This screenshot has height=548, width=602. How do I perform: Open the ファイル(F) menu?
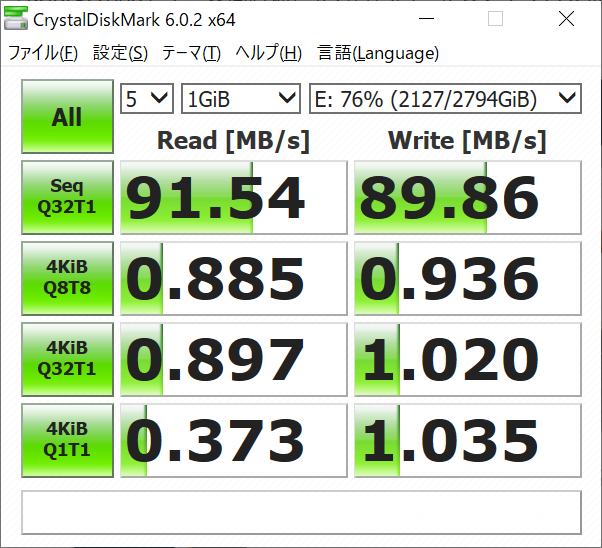43,53
